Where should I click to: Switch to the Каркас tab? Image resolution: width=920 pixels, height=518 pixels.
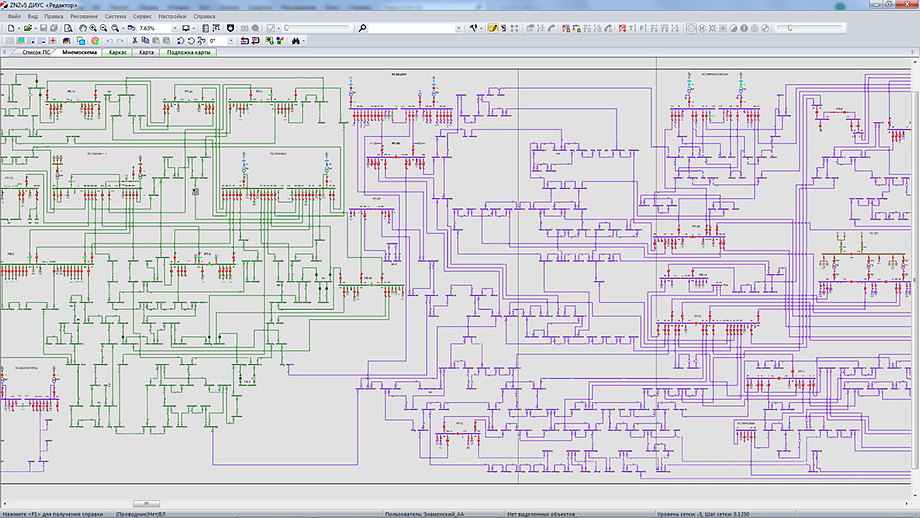pos(118,52)
